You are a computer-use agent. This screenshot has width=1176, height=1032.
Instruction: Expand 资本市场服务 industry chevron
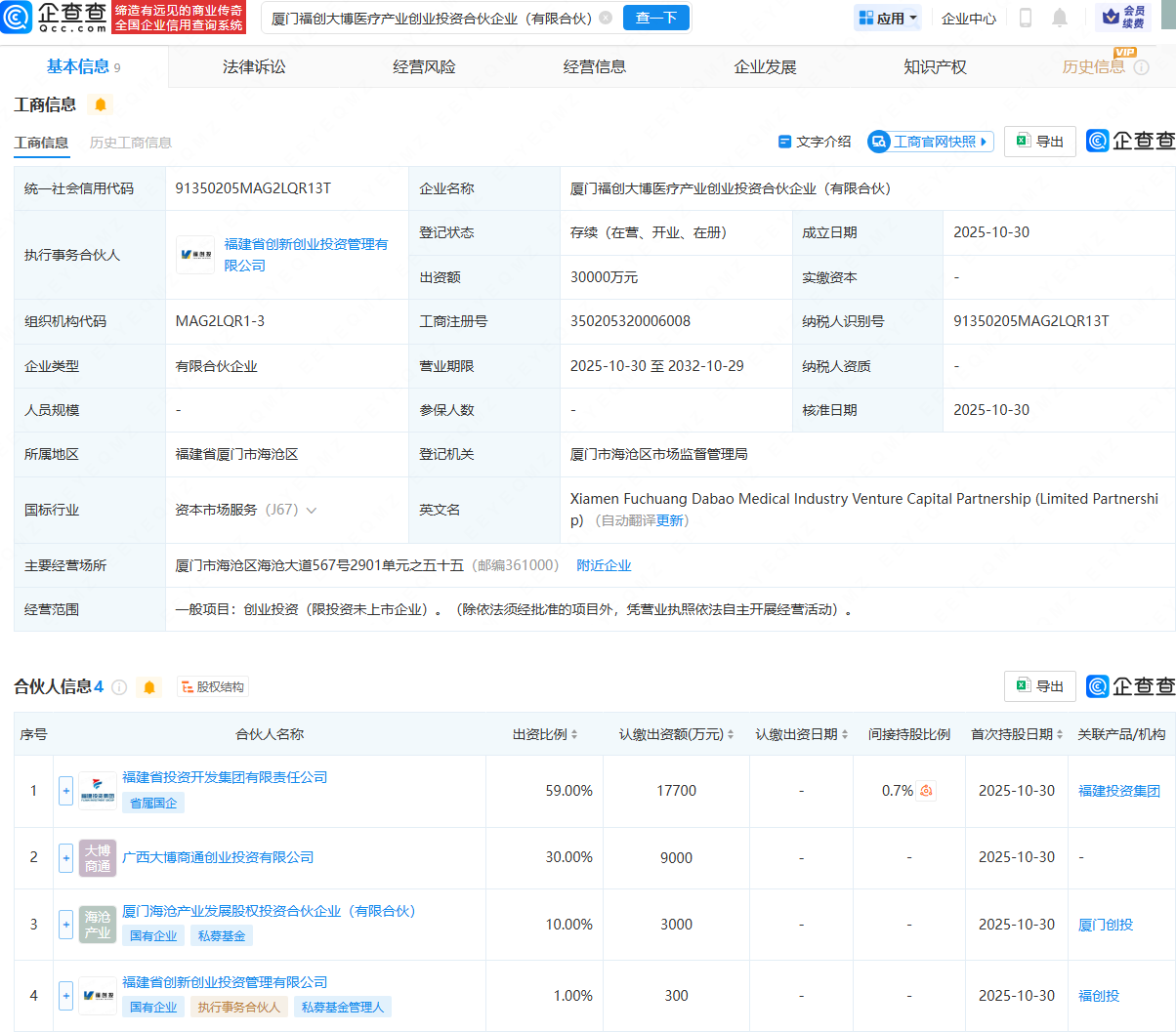tap(312, 510)
